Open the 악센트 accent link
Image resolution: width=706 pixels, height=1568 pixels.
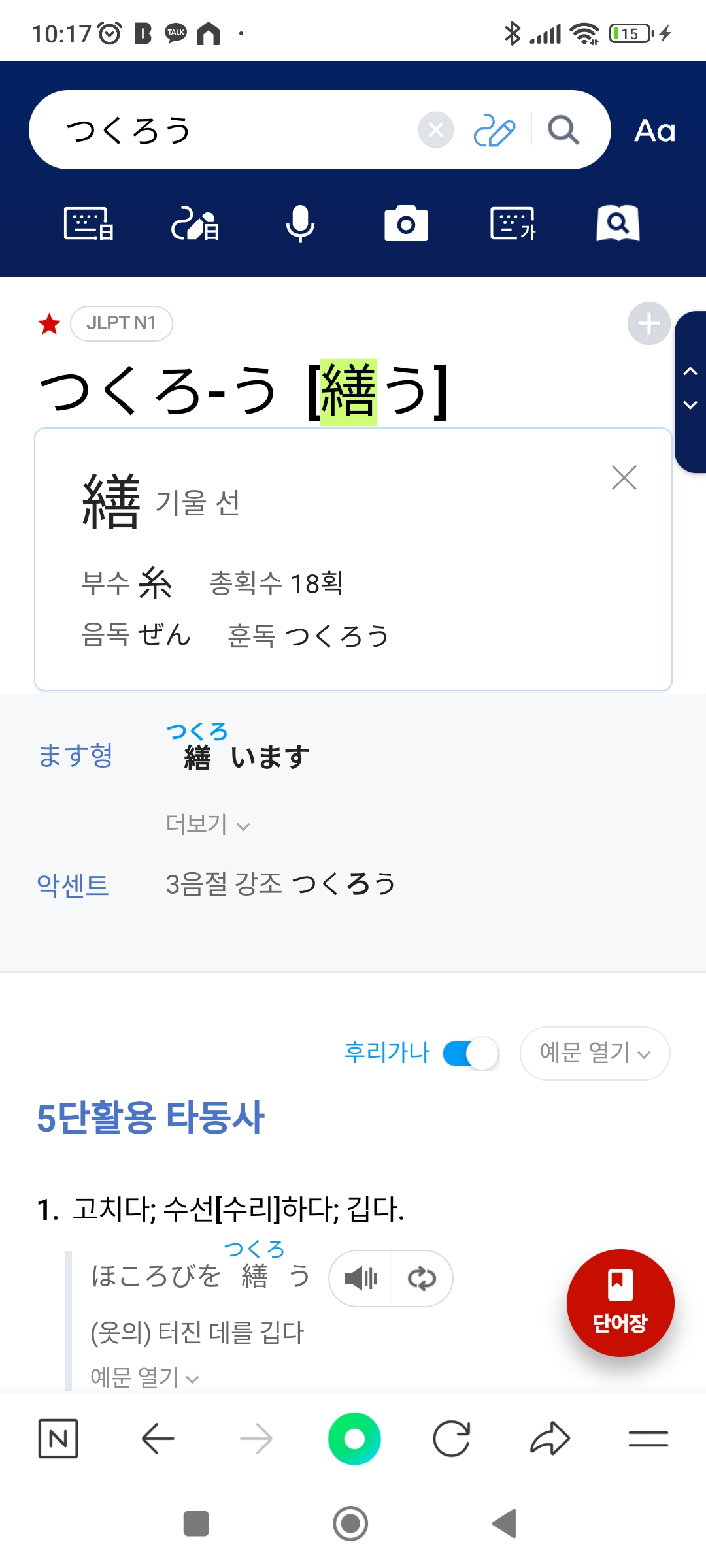[73, 885]
